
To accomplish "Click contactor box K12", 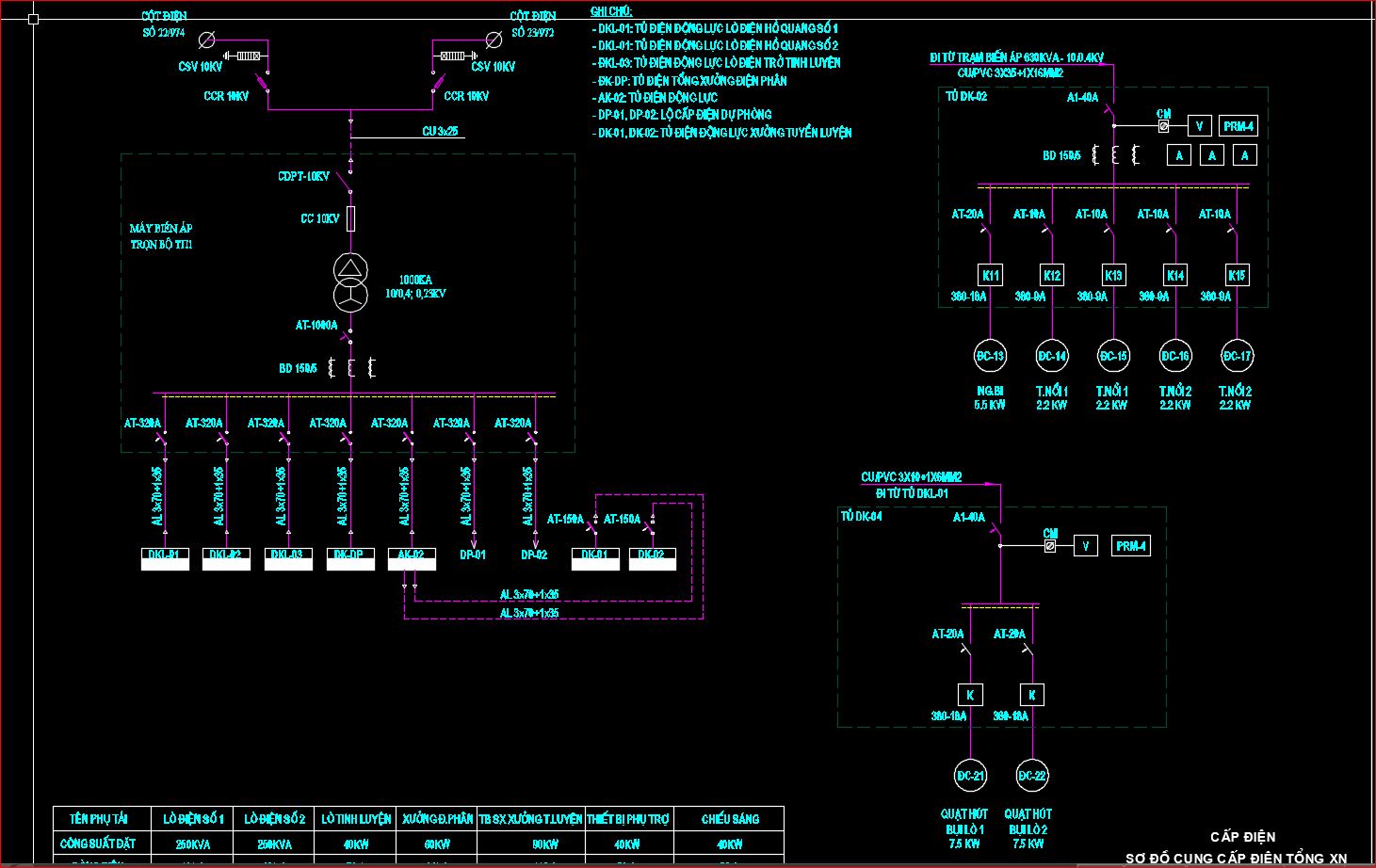I will click(1052, 275).
